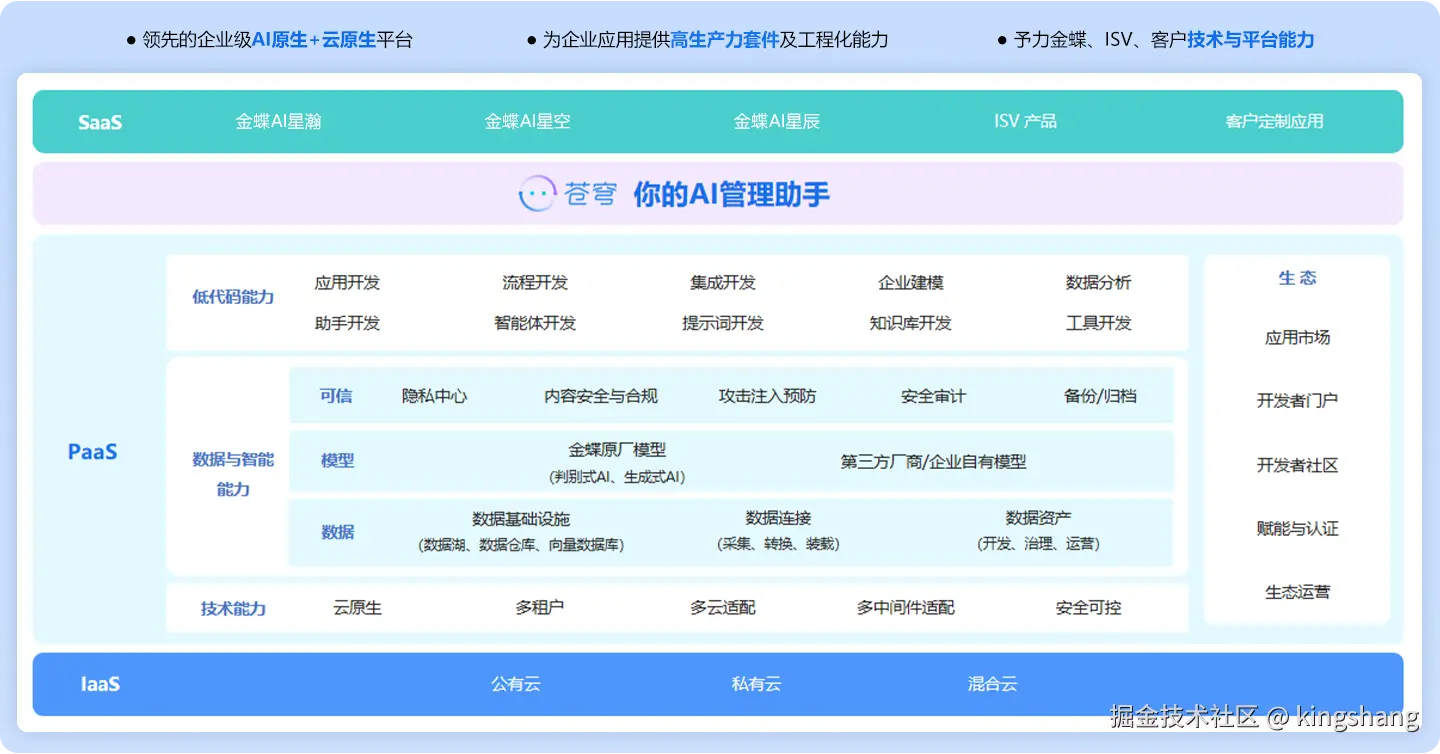Select 智能体开发 under low-code capabilities
Image resolution: width=1440 pixels, height=754 pixels.
[535, 323]
